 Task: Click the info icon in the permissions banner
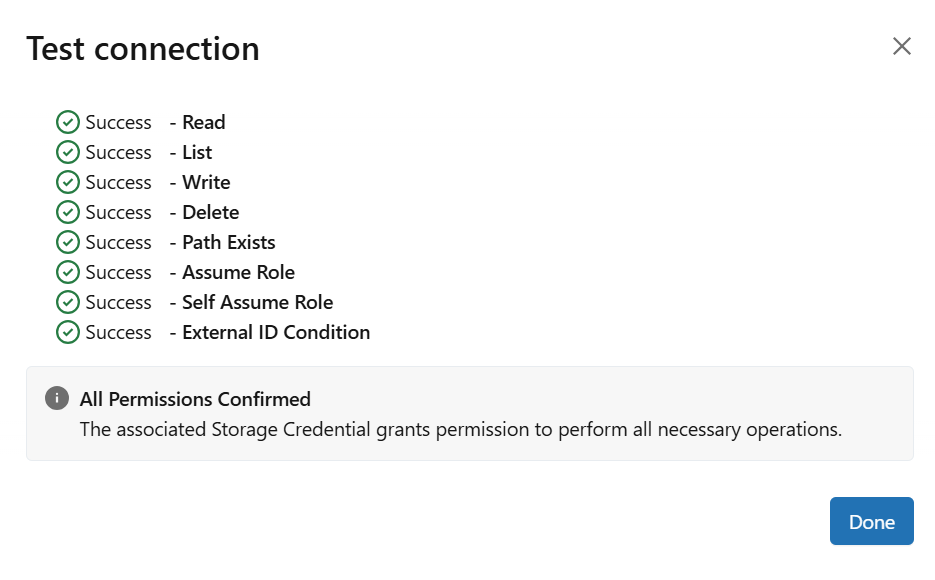click(x=57, y=398)
